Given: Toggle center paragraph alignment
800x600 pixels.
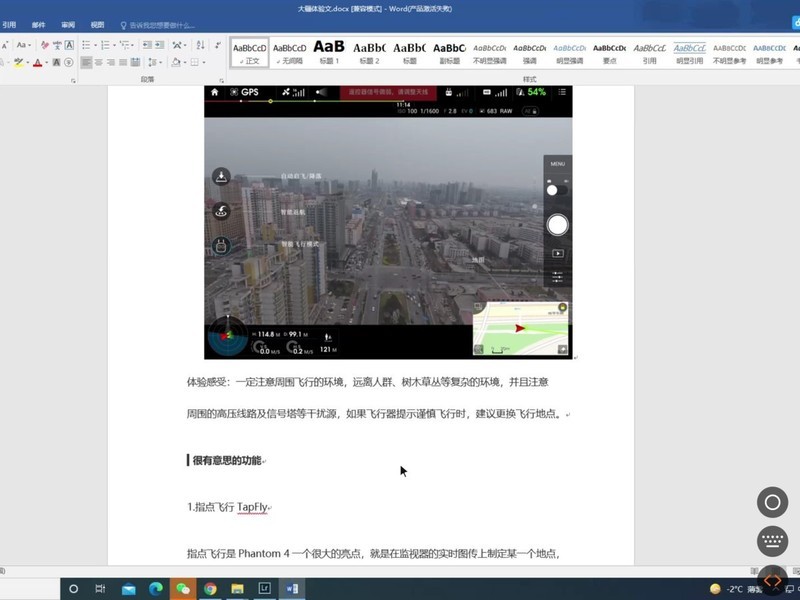Looking at the screenshot, I should [x=97, y=62].
